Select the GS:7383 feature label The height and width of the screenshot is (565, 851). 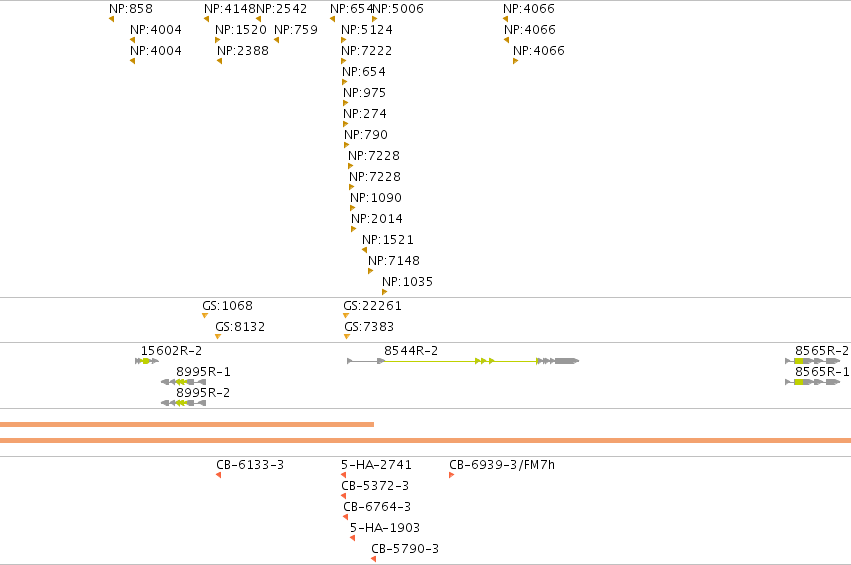coord(369,327)
